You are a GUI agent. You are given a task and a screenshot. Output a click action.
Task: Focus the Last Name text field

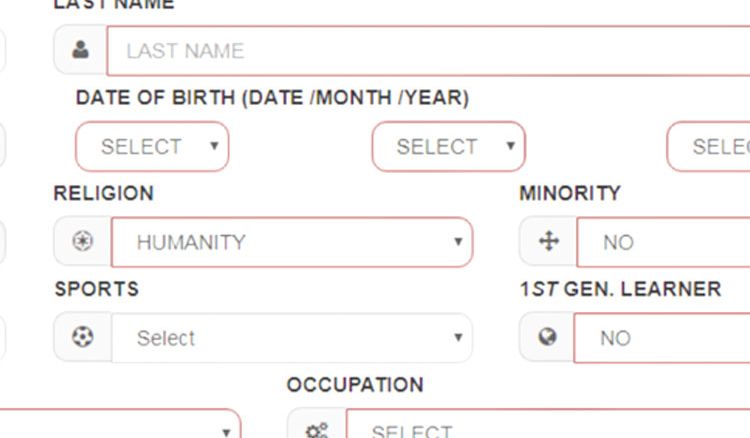428,51
